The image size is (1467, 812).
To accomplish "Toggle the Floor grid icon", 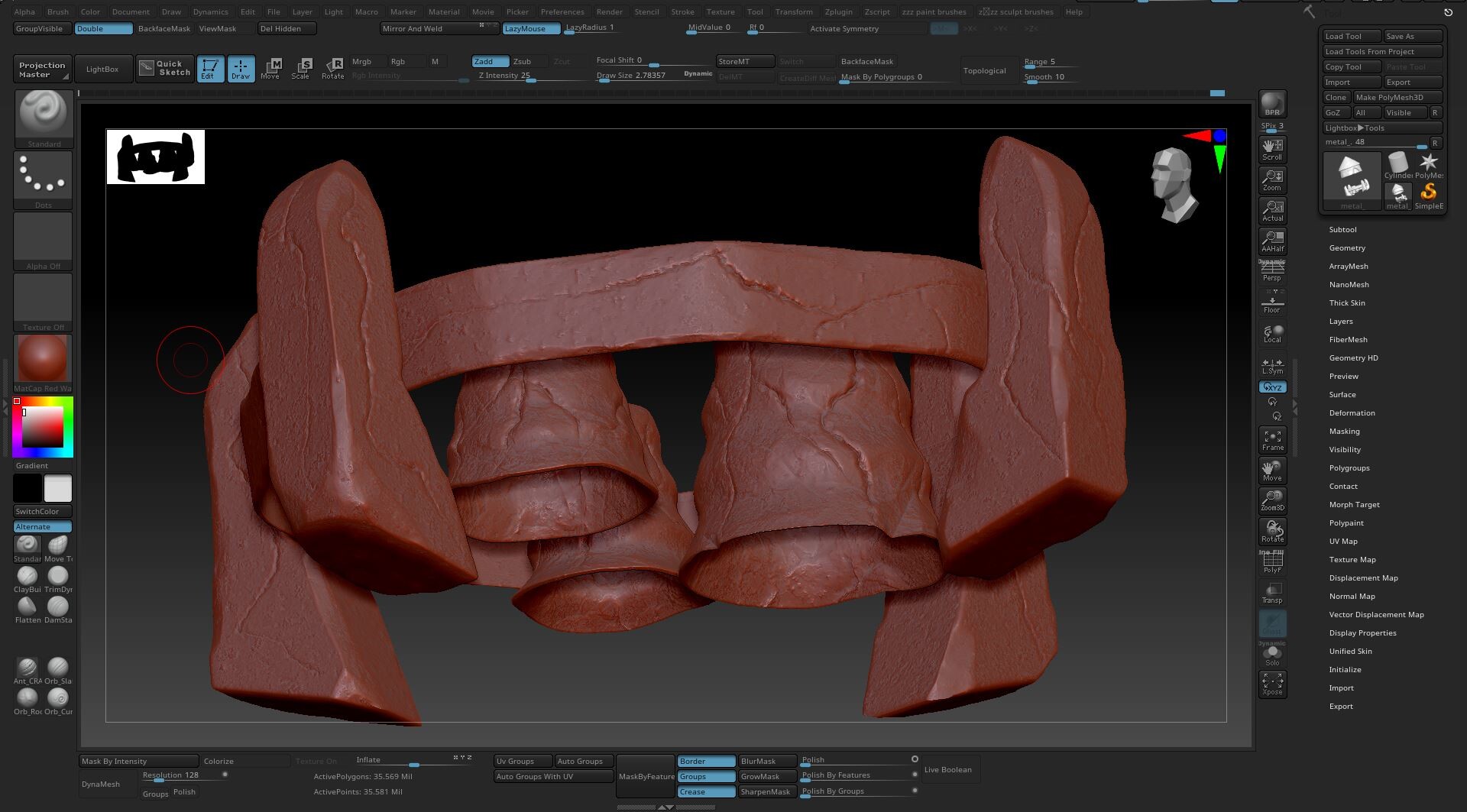I will tap(1272, 302).
